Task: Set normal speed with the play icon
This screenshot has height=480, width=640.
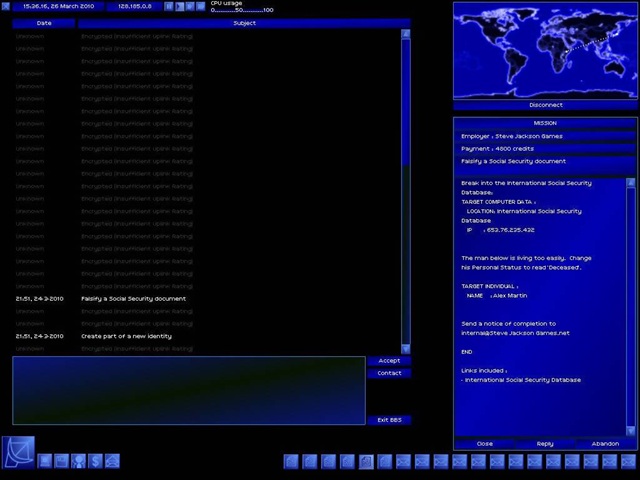Action: (x=179, y=6)
